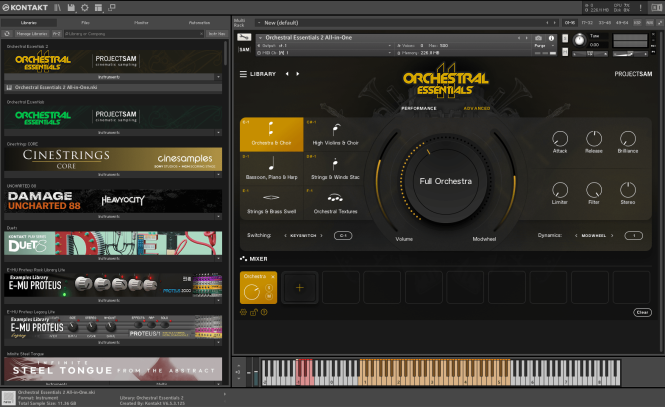Expand CineStrings CORE Instruments dropdown
This screenshot has width=665, height=407.
click(218, 175)
